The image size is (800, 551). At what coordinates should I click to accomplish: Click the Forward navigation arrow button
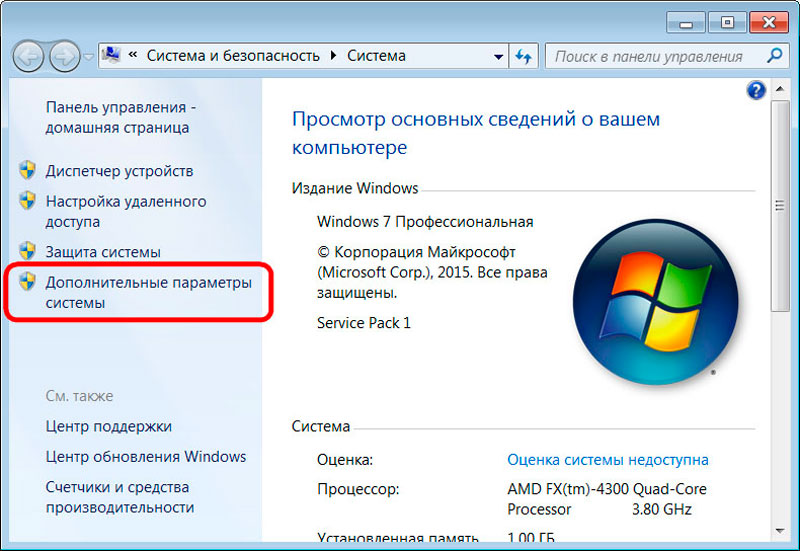pos(63,55)
